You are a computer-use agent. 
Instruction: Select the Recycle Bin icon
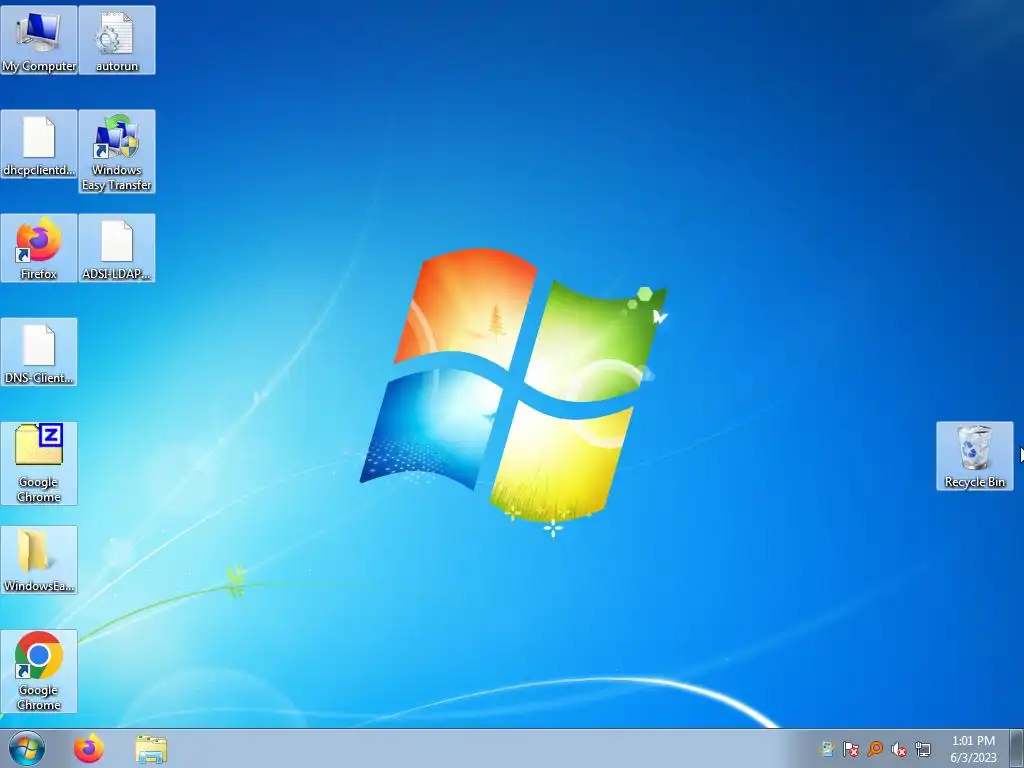tap(974, 456)
